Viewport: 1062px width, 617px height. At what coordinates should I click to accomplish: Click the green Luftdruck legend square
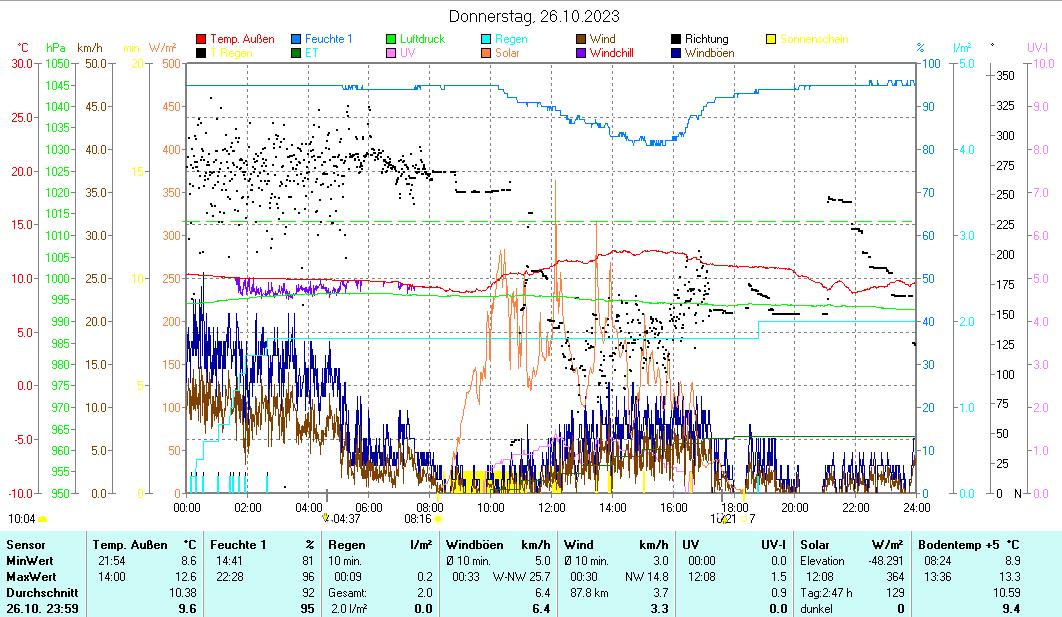[392, 40]
